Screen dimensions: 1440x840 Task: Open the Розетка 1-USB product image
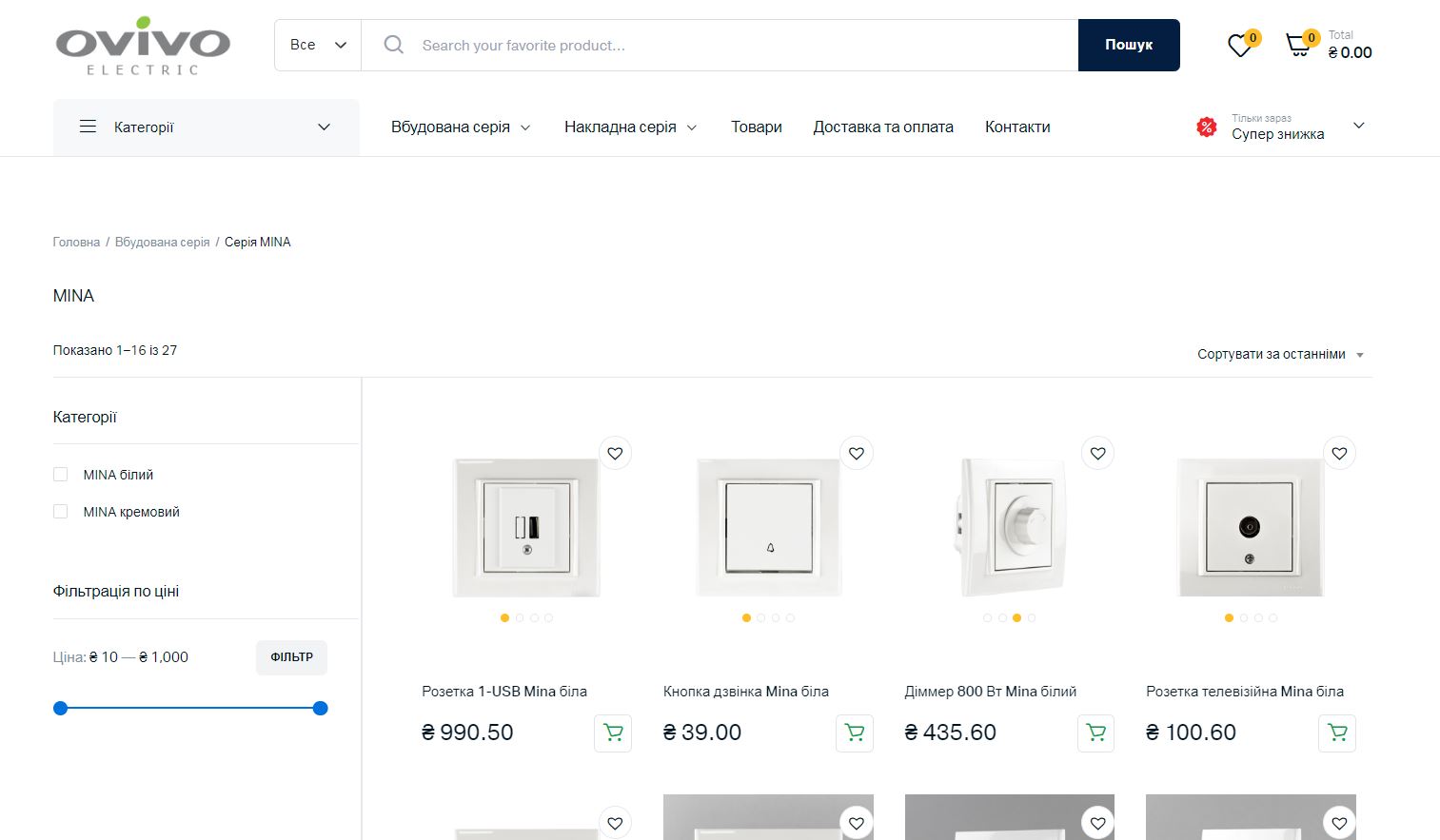[526, 528]
